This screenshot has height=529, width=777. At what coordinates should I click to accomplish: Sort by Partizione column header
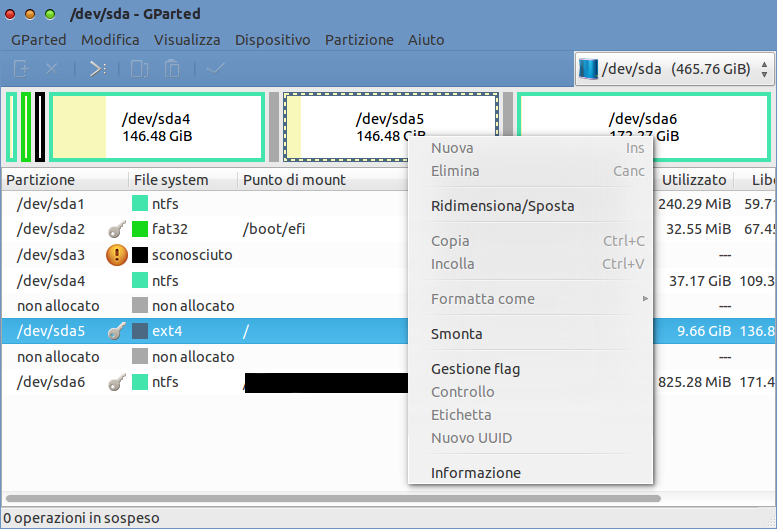[65, 180]
